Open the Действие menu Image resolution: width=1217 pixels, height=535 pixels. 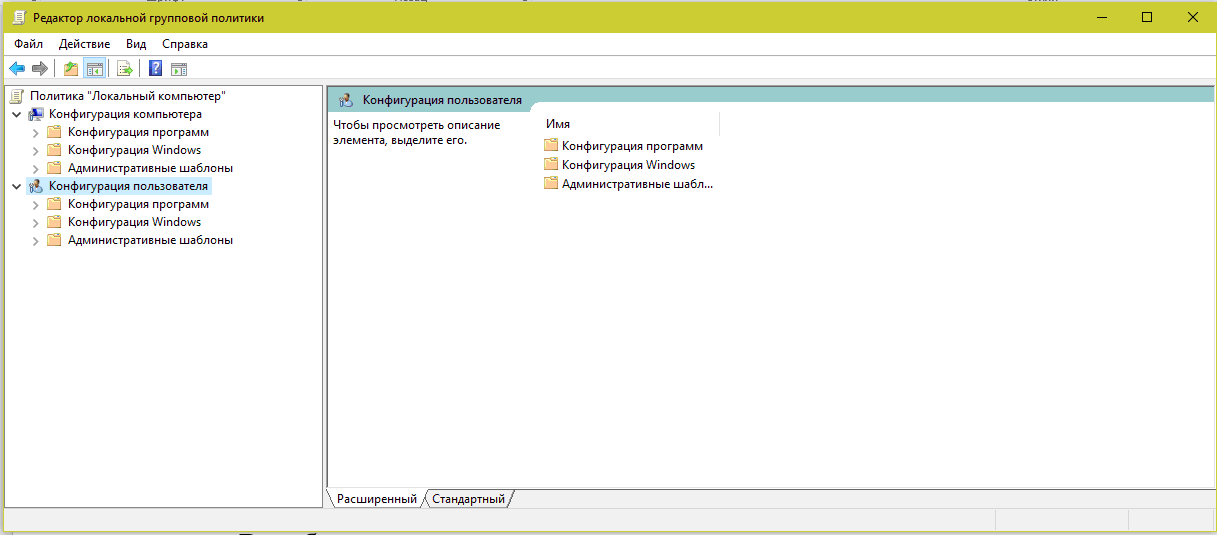coord(85,44)
